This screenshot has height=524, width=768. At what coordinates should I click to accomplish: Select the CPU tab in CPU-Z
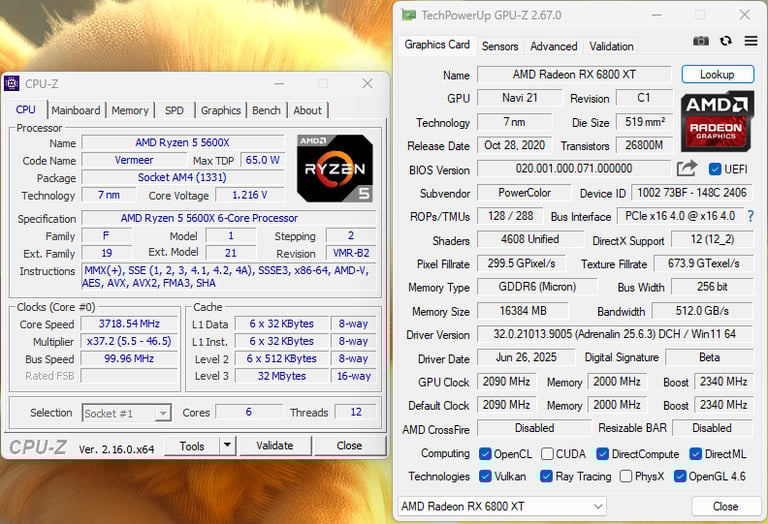[x=25, y=109]
